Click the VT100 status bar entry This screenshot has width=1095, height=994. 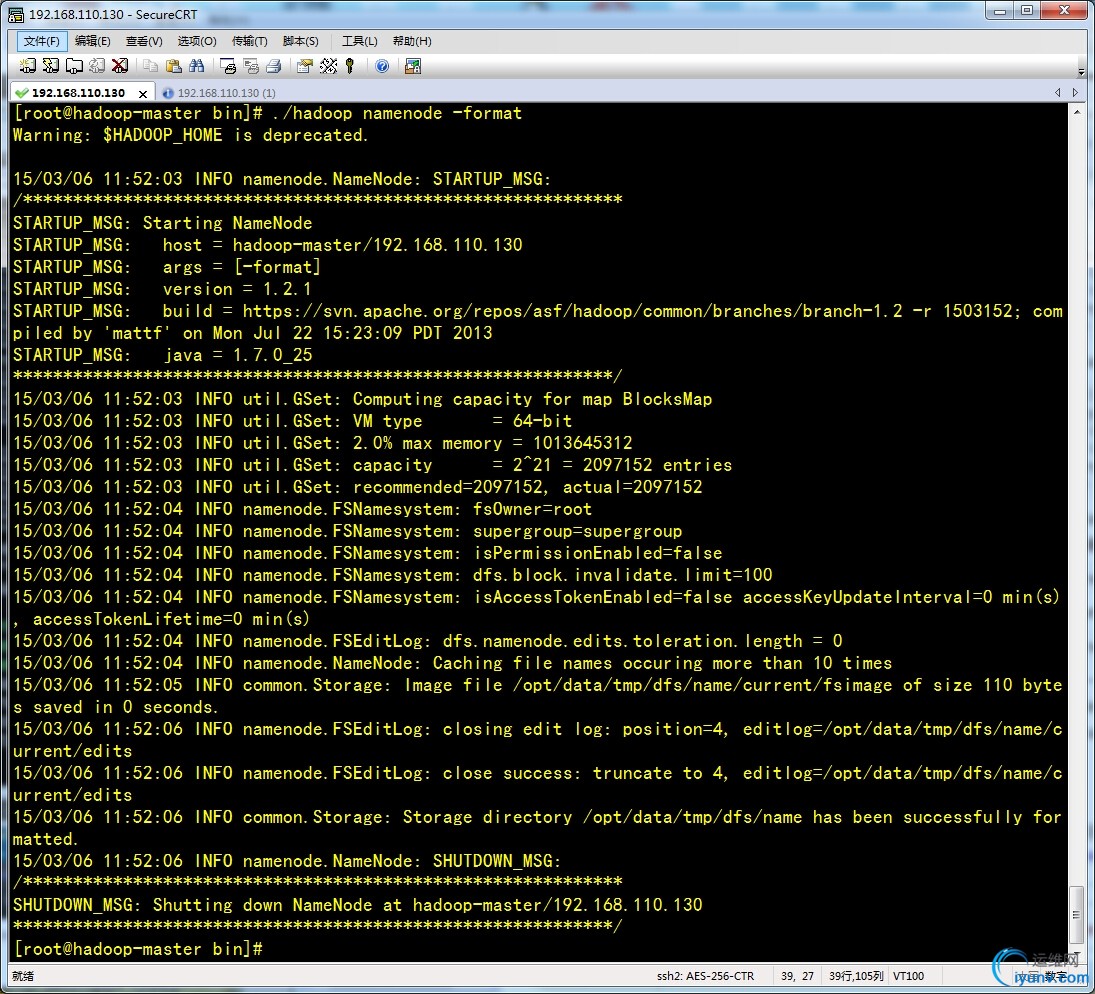coord(909,976)
